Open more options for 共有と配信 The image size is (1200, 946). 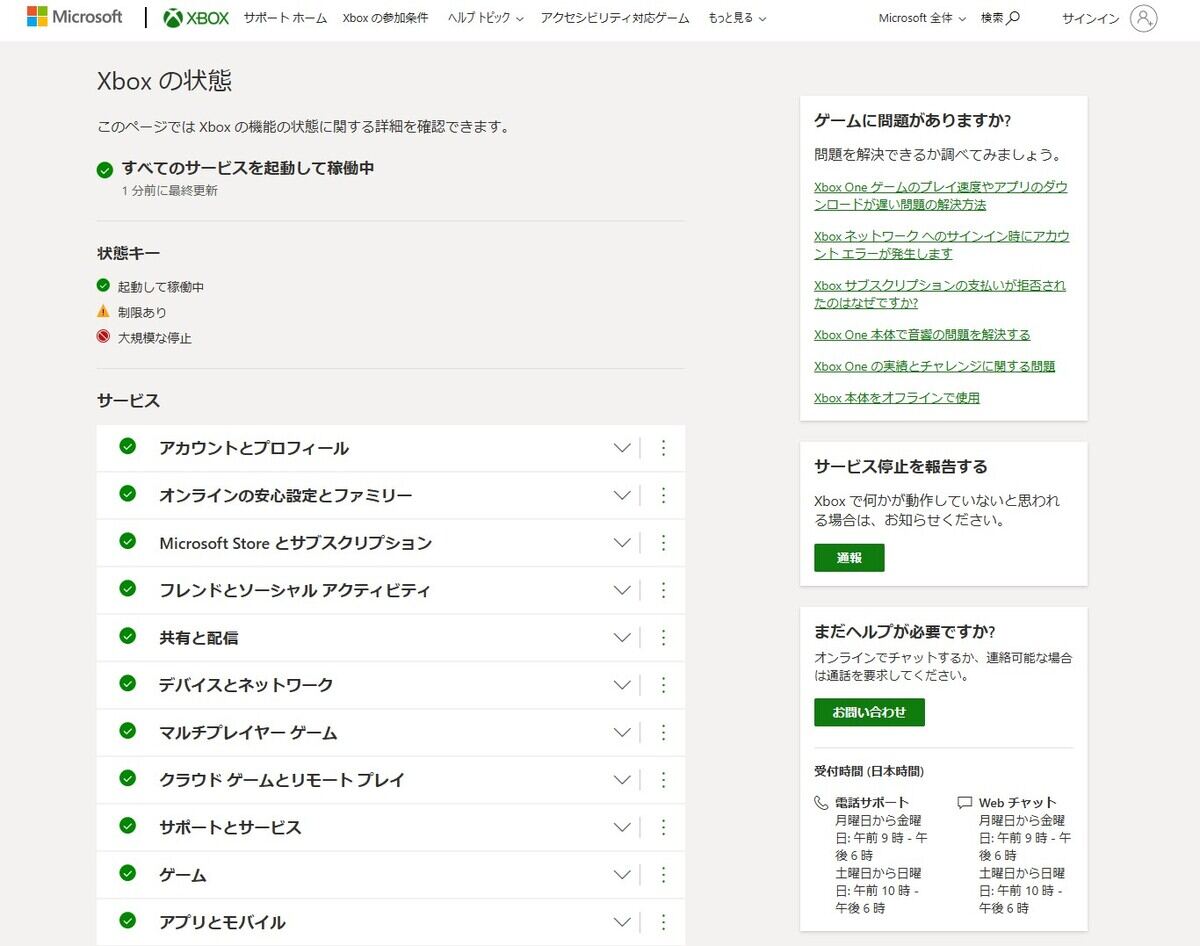click(663, 637)
